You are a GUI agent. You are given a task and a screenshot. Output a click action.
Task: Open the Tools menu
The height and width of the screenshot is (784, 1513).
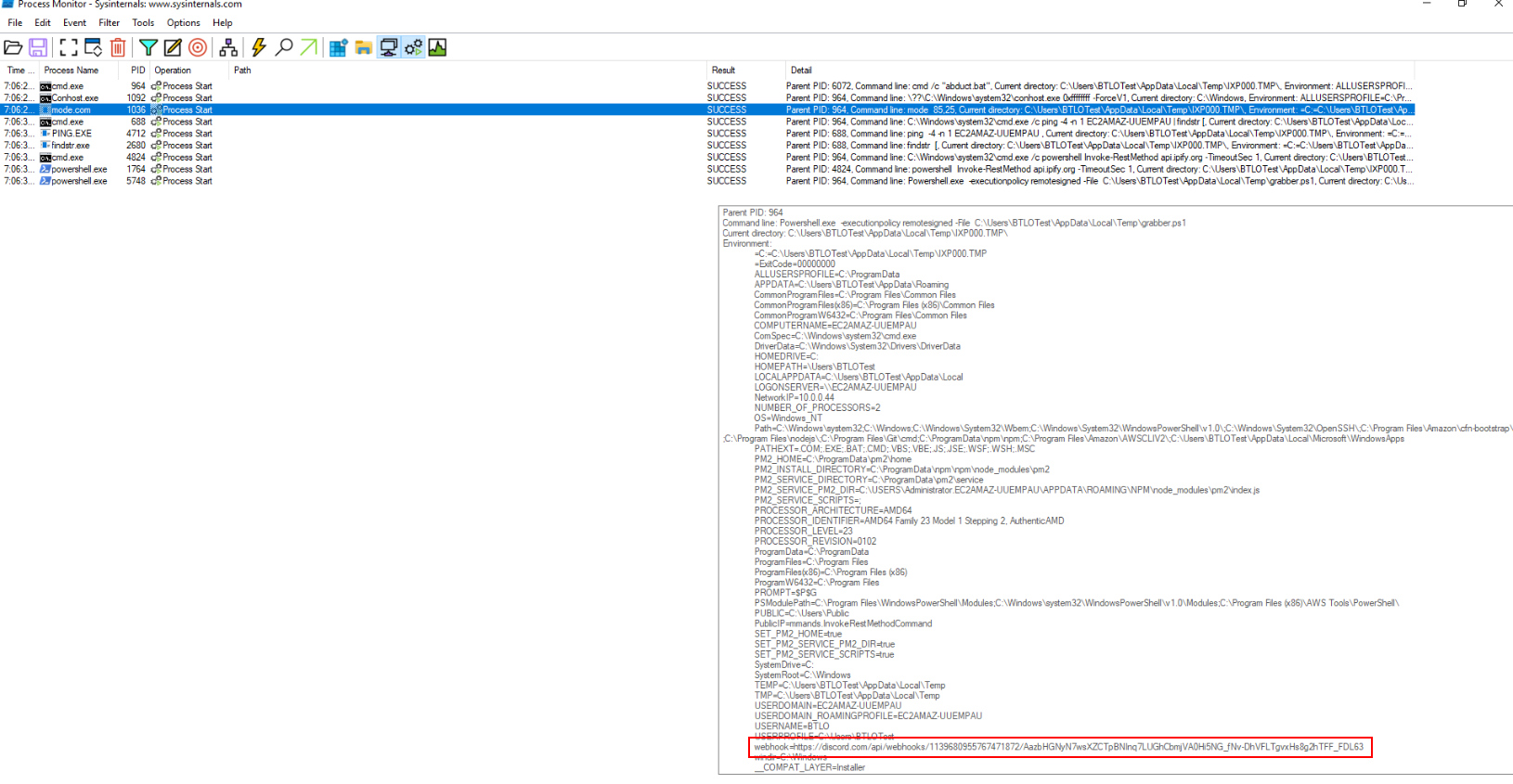[143, 23]
